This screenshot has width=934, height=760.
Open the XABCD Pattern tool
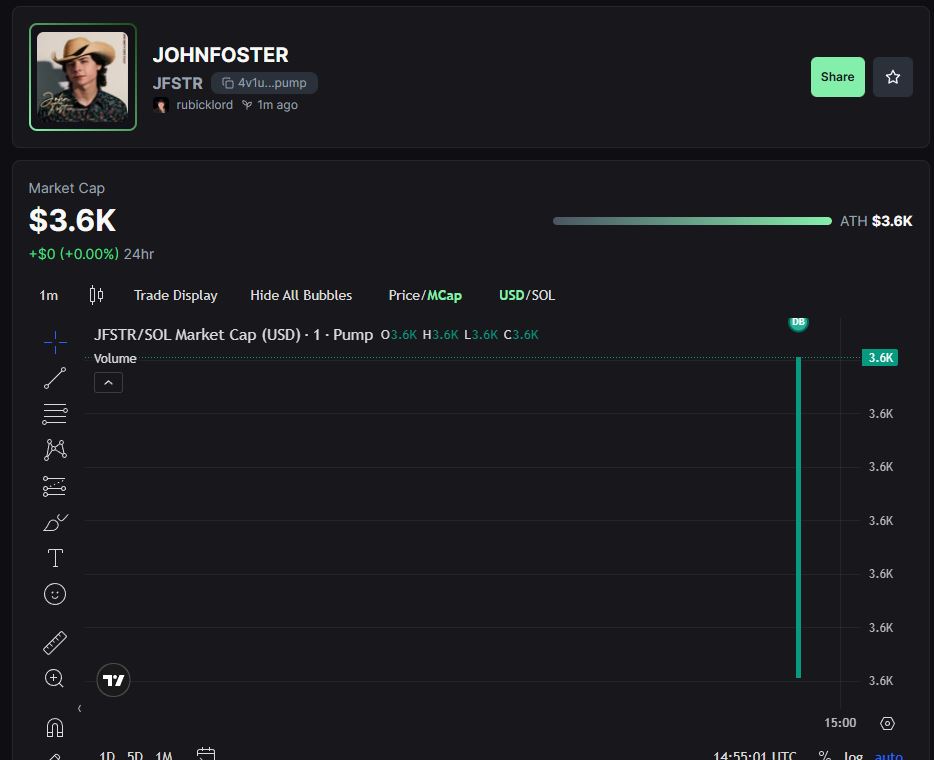(54, 450)
